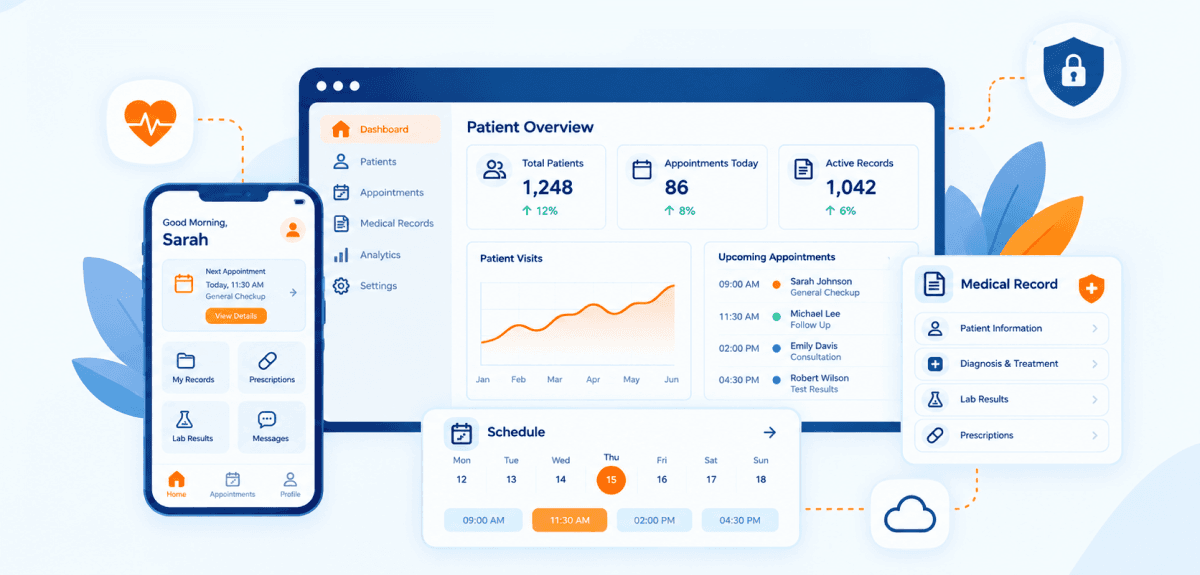
Task: Switch to Appointments tab on phone
Action: [x=232, y=484]
